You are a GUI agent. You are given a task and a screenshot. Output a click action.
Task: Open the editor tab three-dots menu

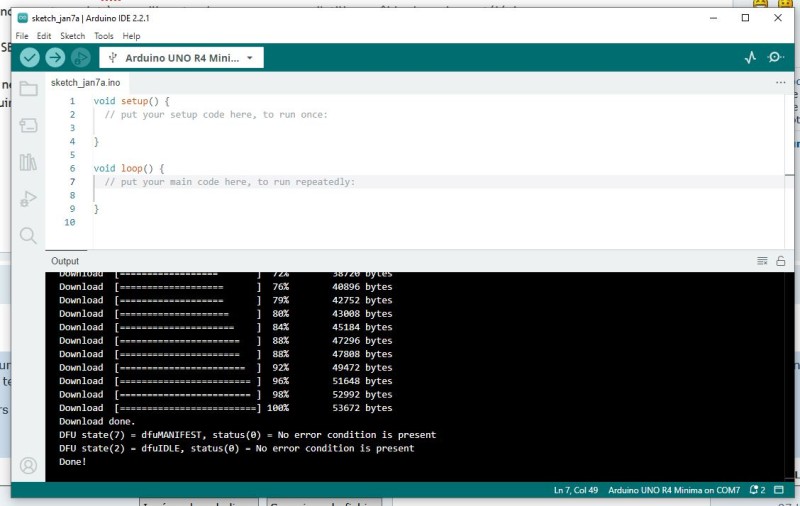click(x=780, y=83)
